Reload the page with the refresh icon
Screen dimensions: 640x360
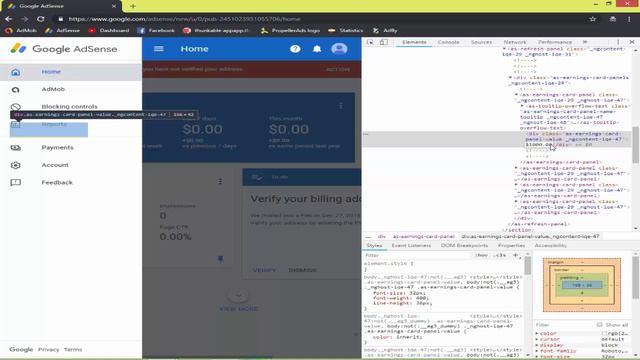(40, 19)
